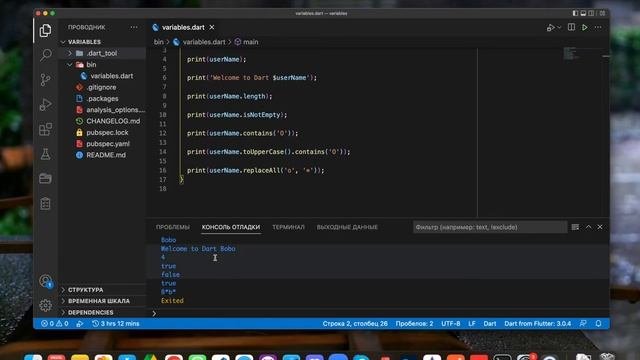Run the Dart file with play icon
This screenshot has height=360, width=640.
click(x=584, y=27)
